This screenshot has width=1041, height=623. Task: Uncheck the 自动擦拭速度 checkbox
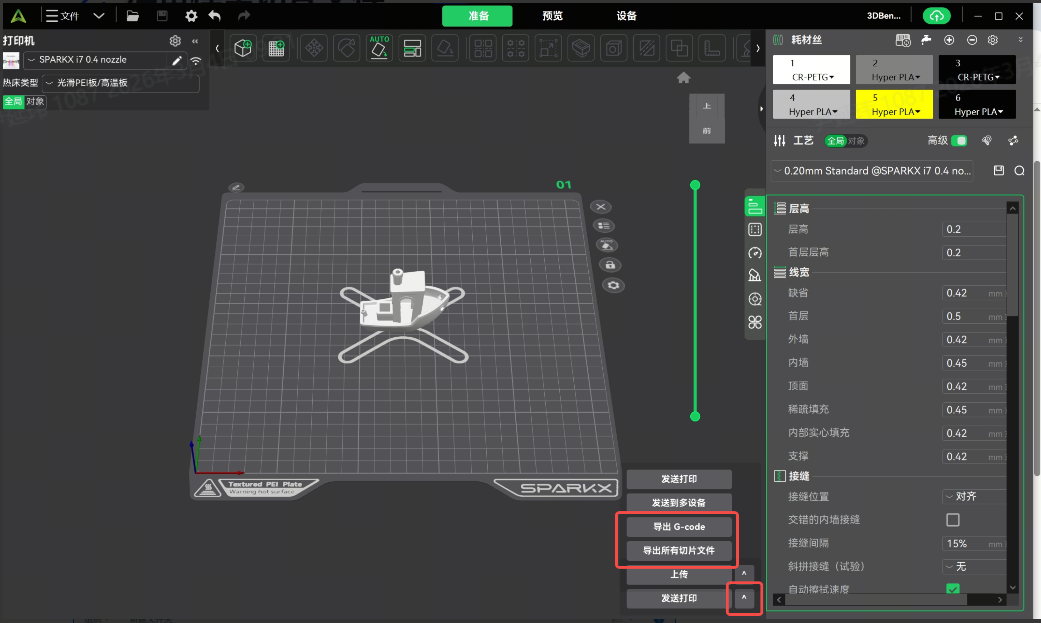point(952,589)
